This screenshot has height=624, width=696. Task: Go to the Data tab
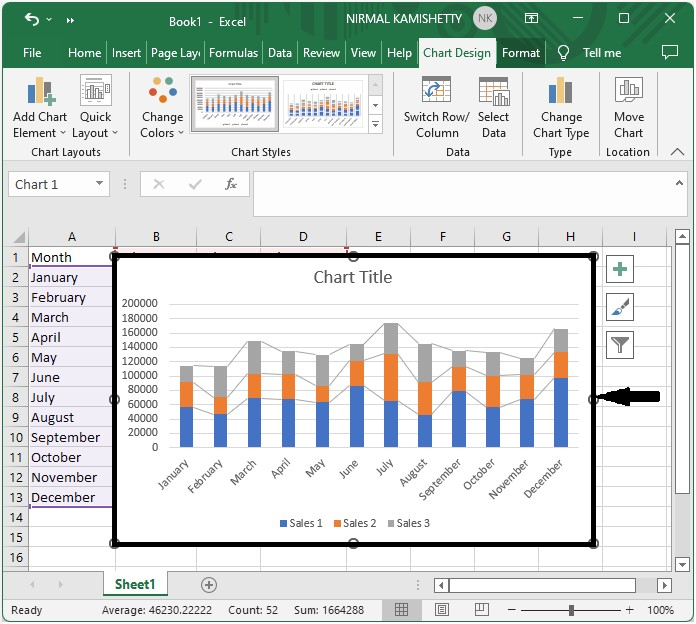click(x=280, y=53)
